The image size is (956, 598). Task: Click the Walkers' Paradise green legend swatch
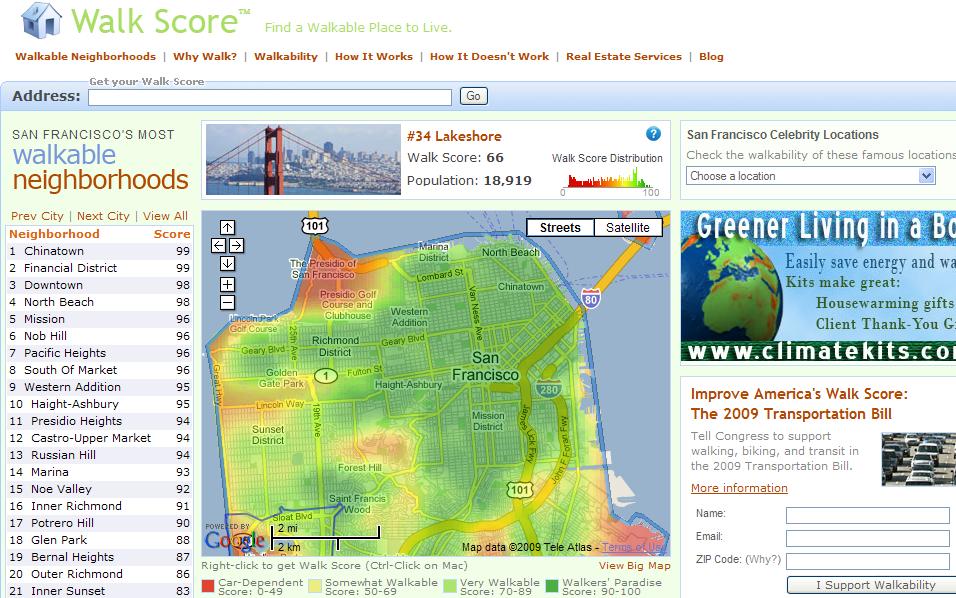552,586
